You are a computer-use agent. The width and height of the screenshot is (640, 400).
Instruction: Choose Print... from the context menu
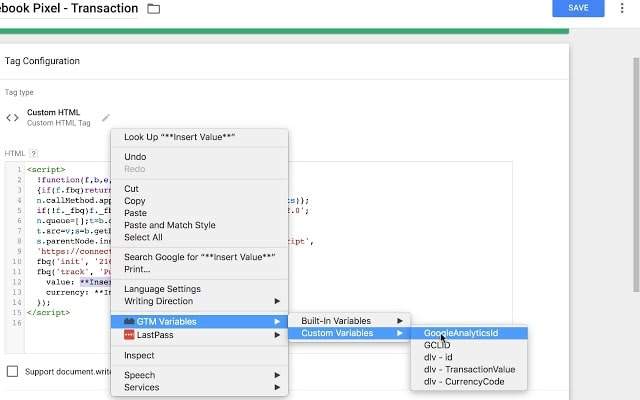coord(200,269)
